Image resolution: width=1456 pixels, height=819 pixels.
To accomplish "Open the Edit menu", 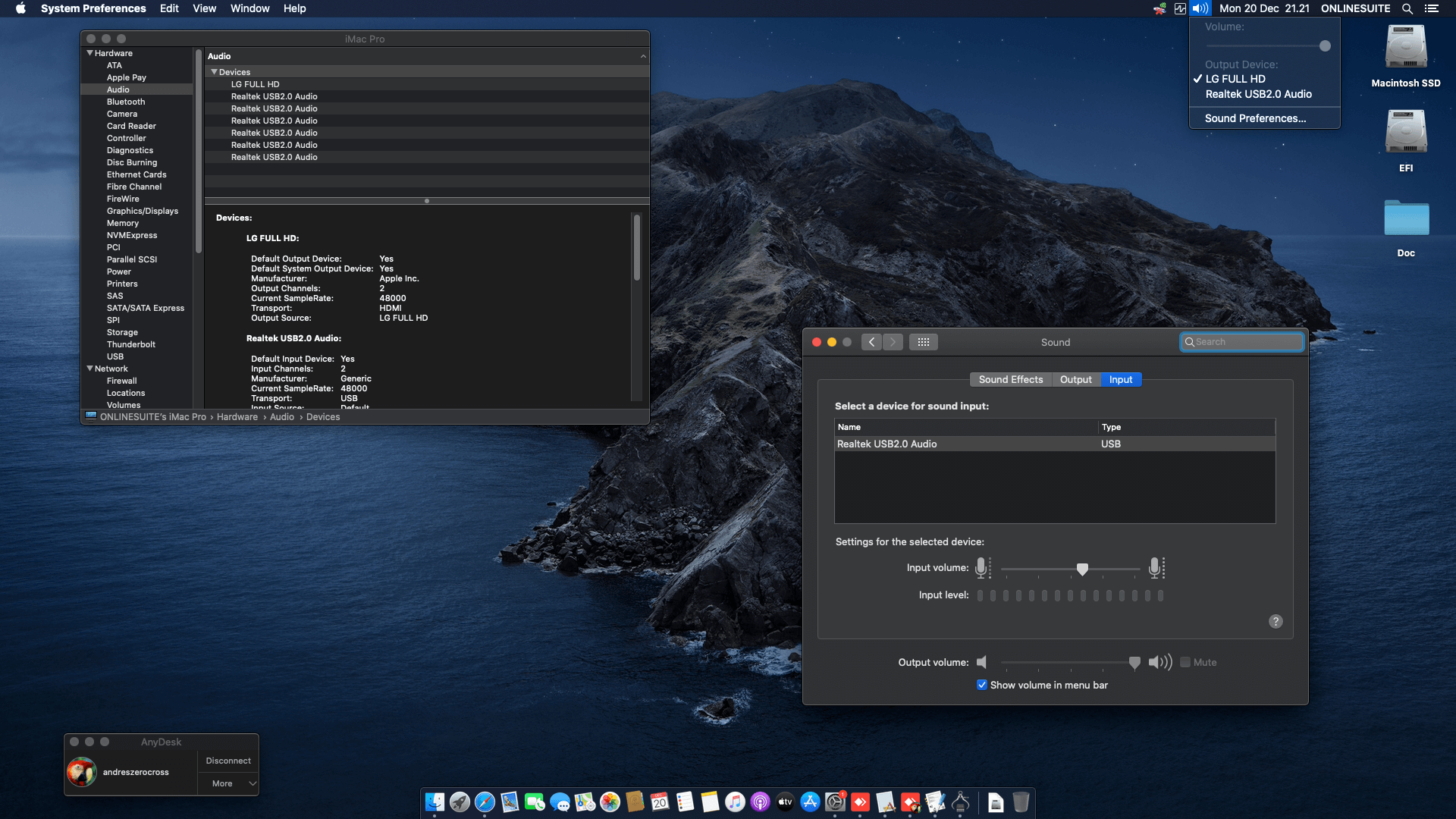I will [x=169, y=8].
